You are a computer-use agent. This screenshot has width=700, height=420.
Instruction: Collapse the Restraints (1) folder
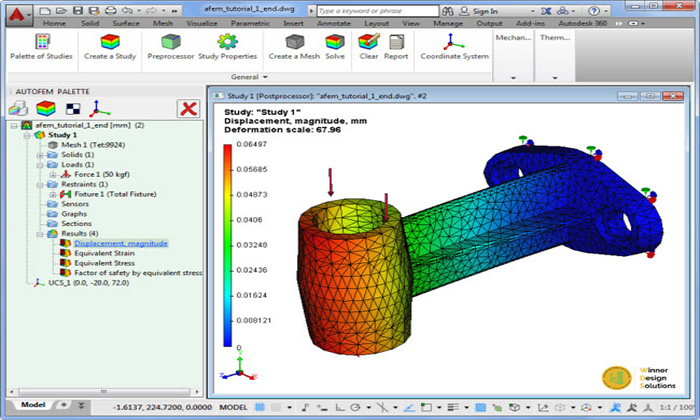tap(40, 184)
